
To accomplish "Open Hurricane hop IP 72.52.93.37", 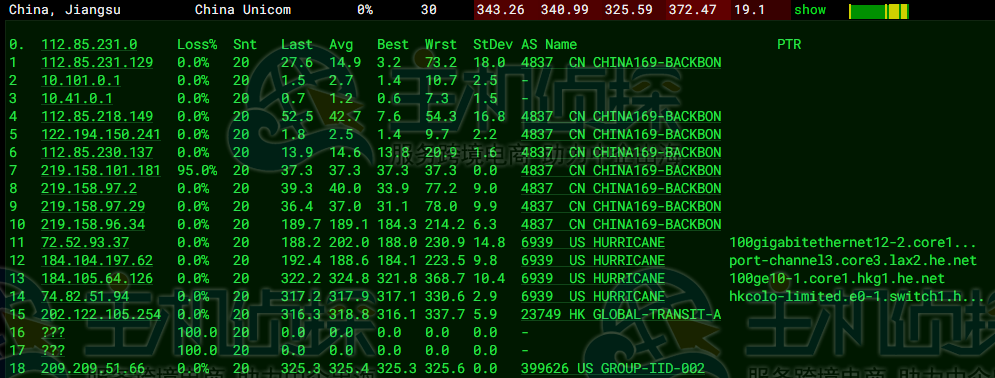I will [x=85, y=242].
